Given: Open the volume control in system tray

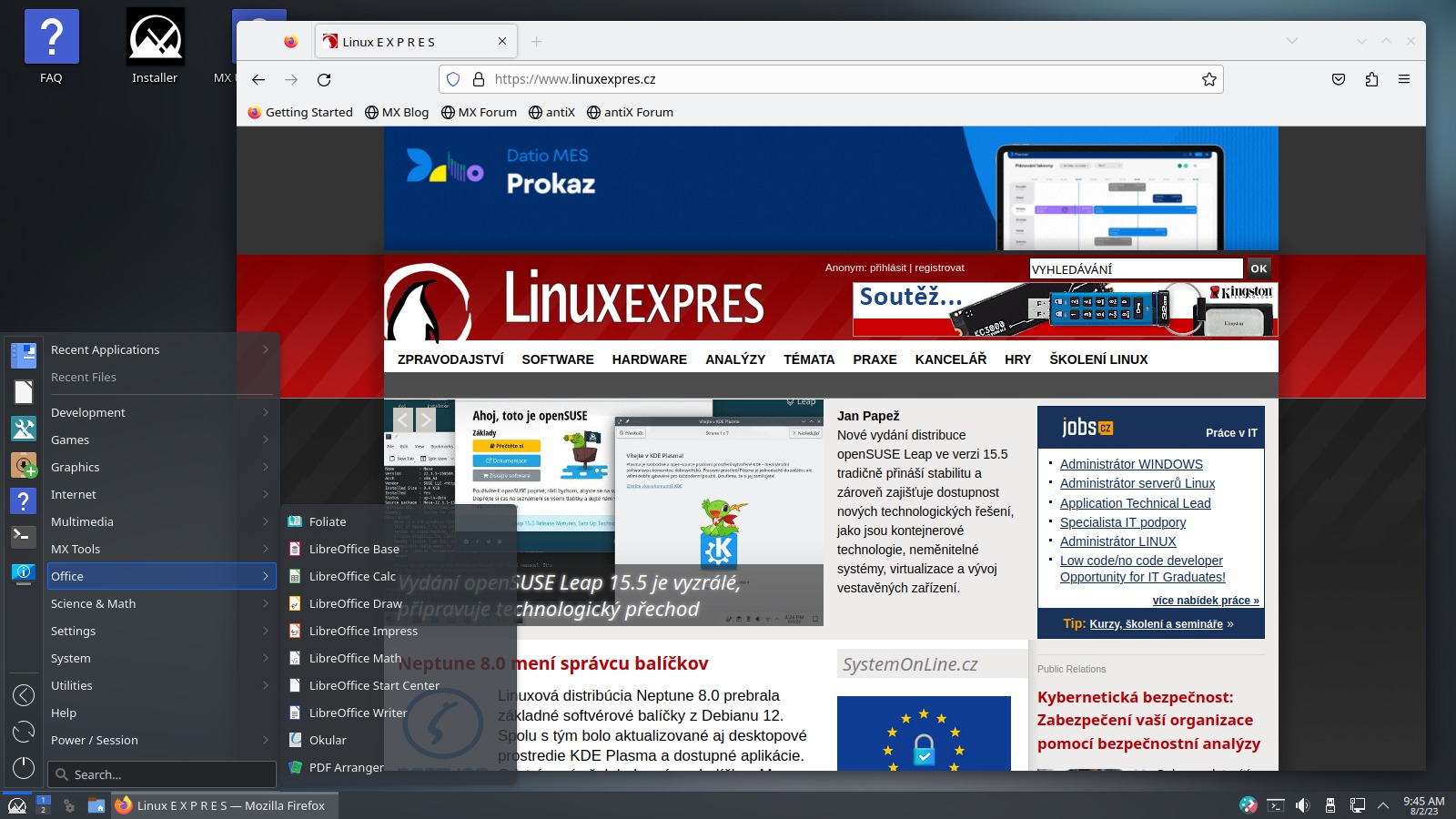Looking at the screenshot, I should pyautogui.click(x=1302, y=805).
